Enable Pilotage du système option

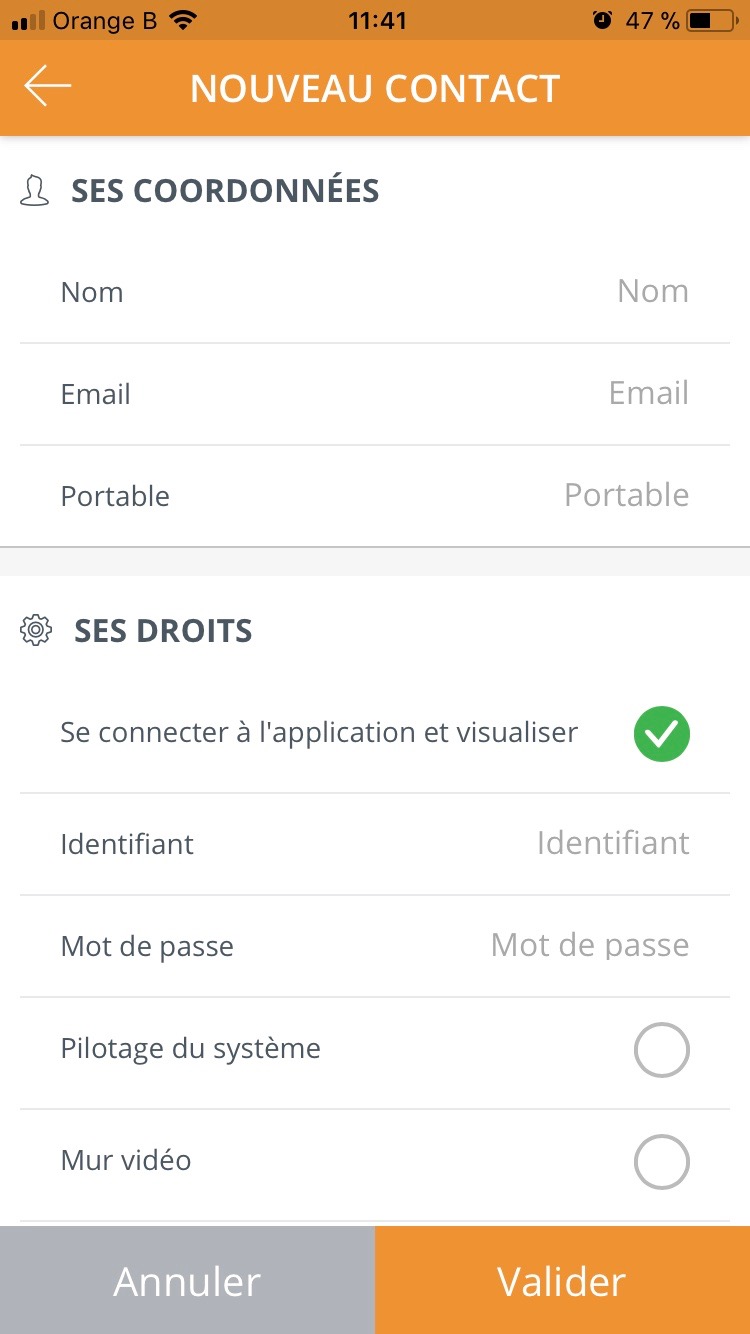pos(661,1050)
